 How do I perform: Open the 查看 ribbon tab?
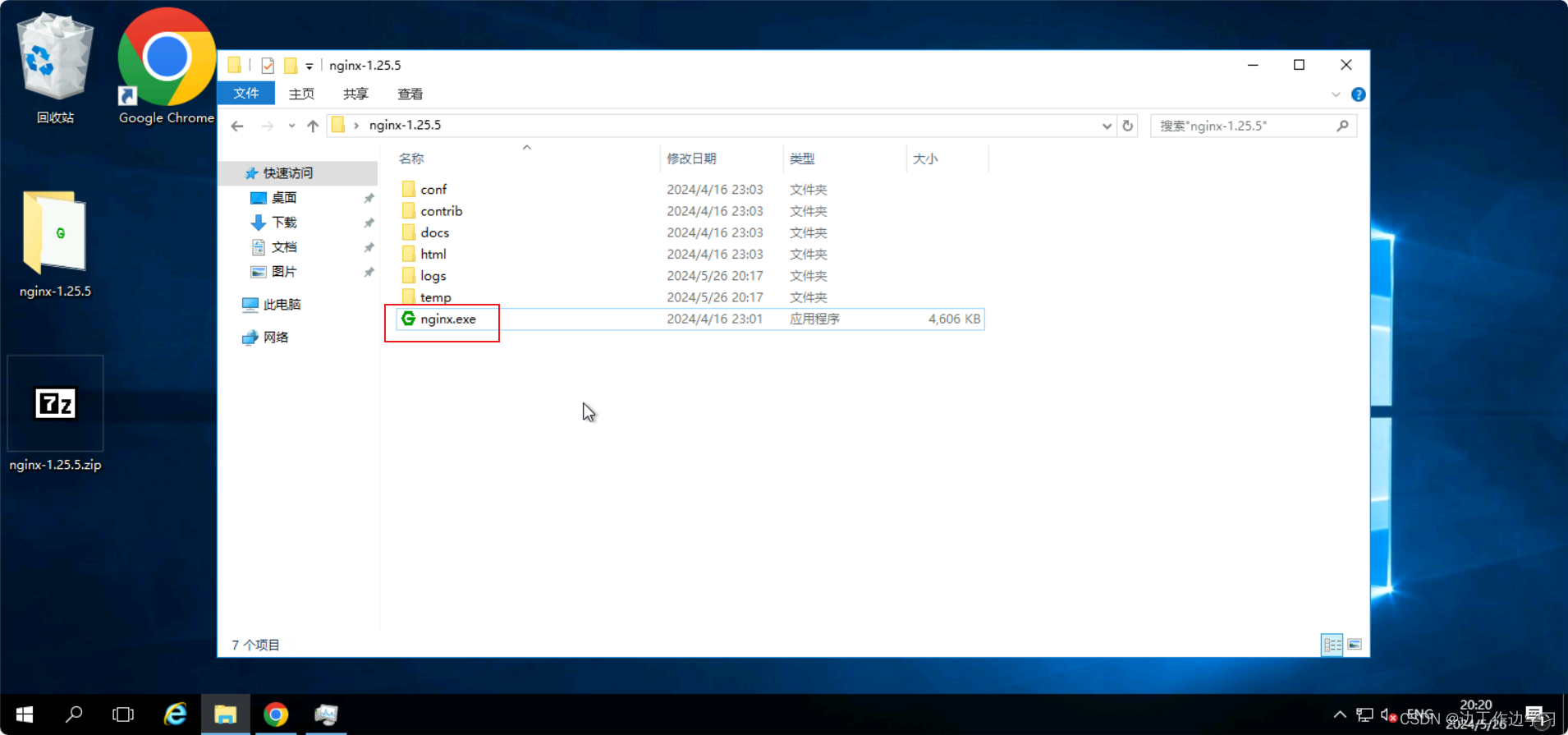(410, 94)
